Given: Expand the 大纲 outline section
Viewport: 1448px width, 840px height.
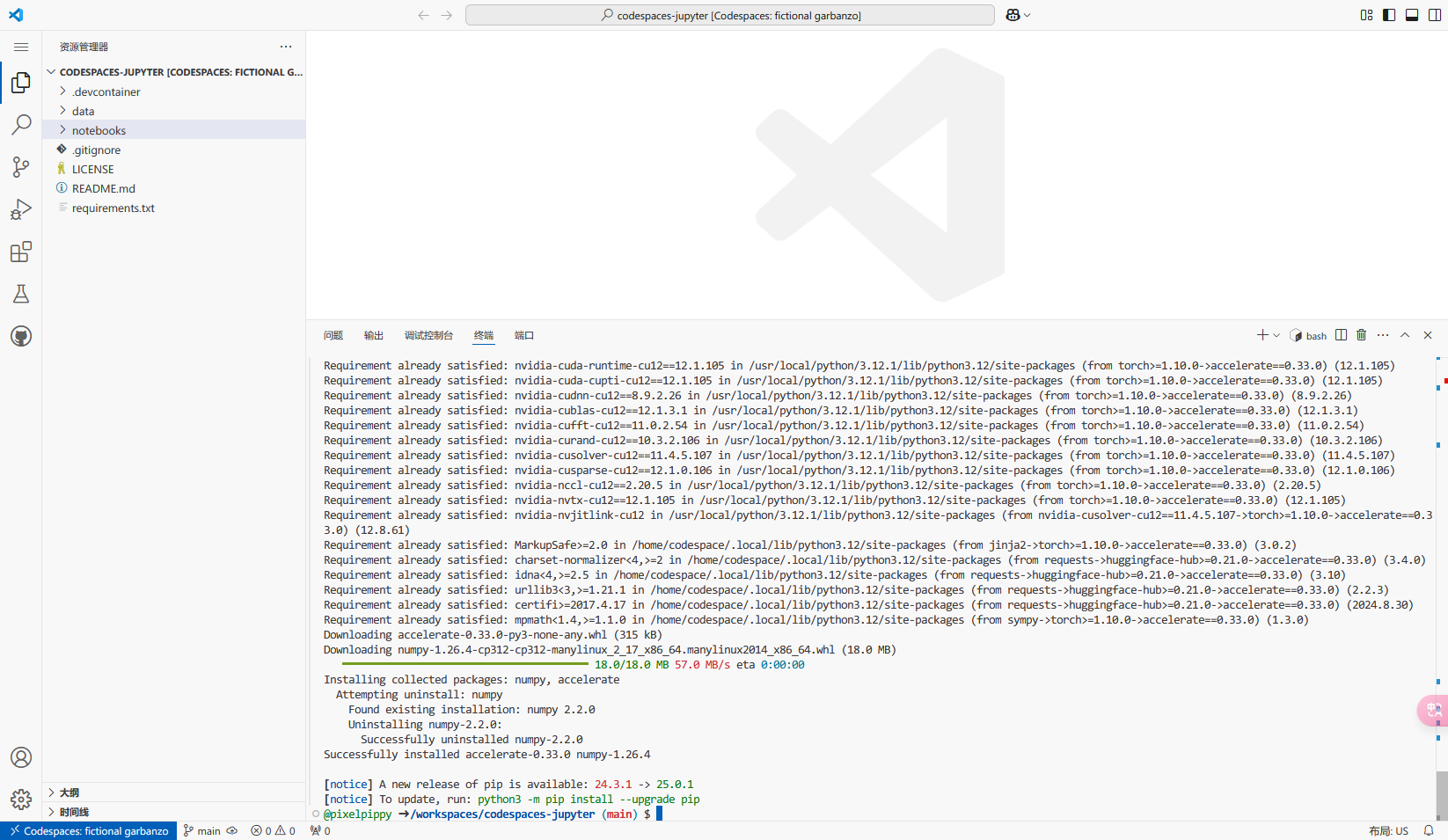Looking at the screenshot, I should tap(174, 793).
